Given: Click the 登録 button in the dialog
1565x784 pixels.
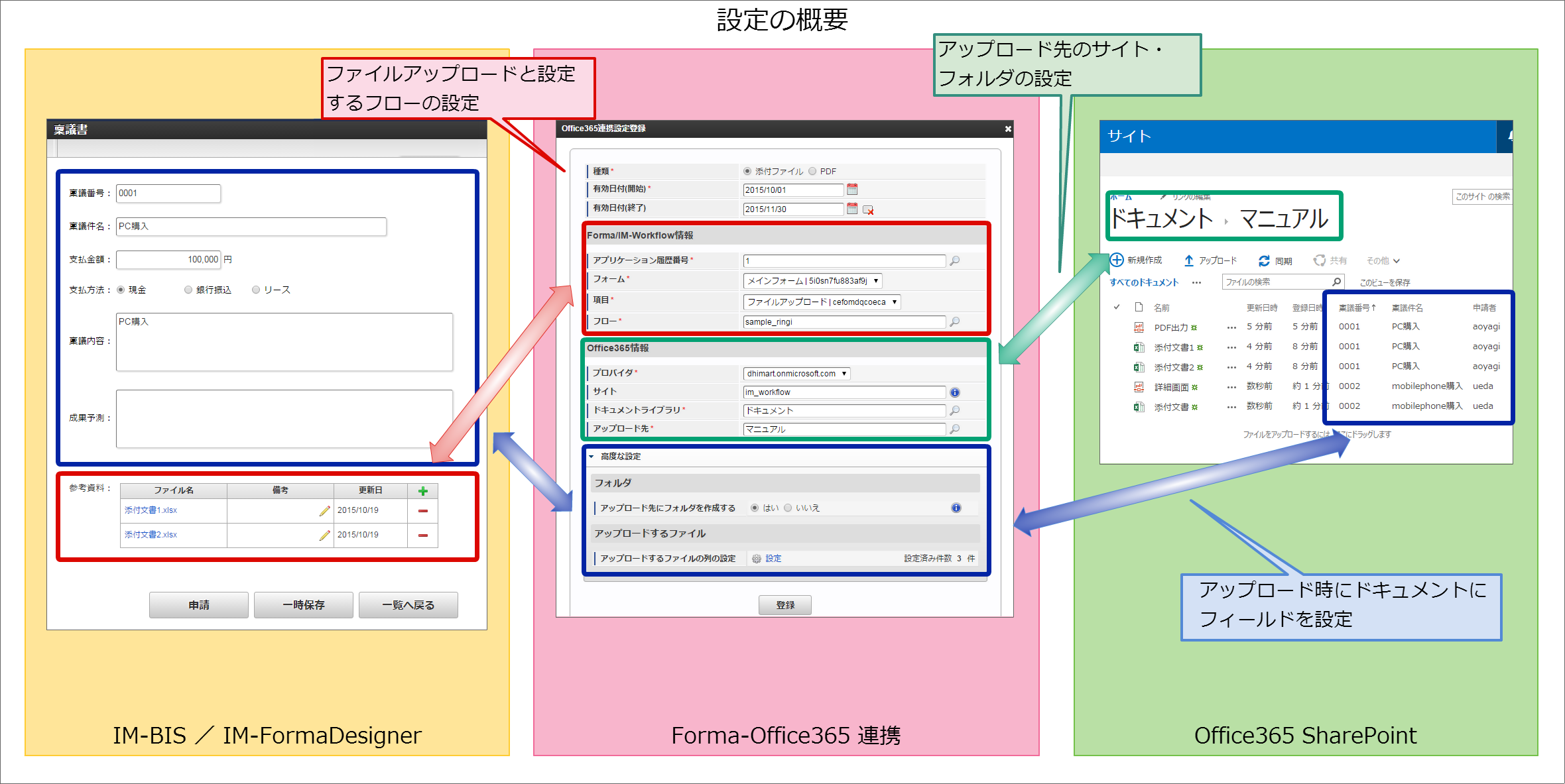Looking at the screenshot, I should (x=785, y=605).
